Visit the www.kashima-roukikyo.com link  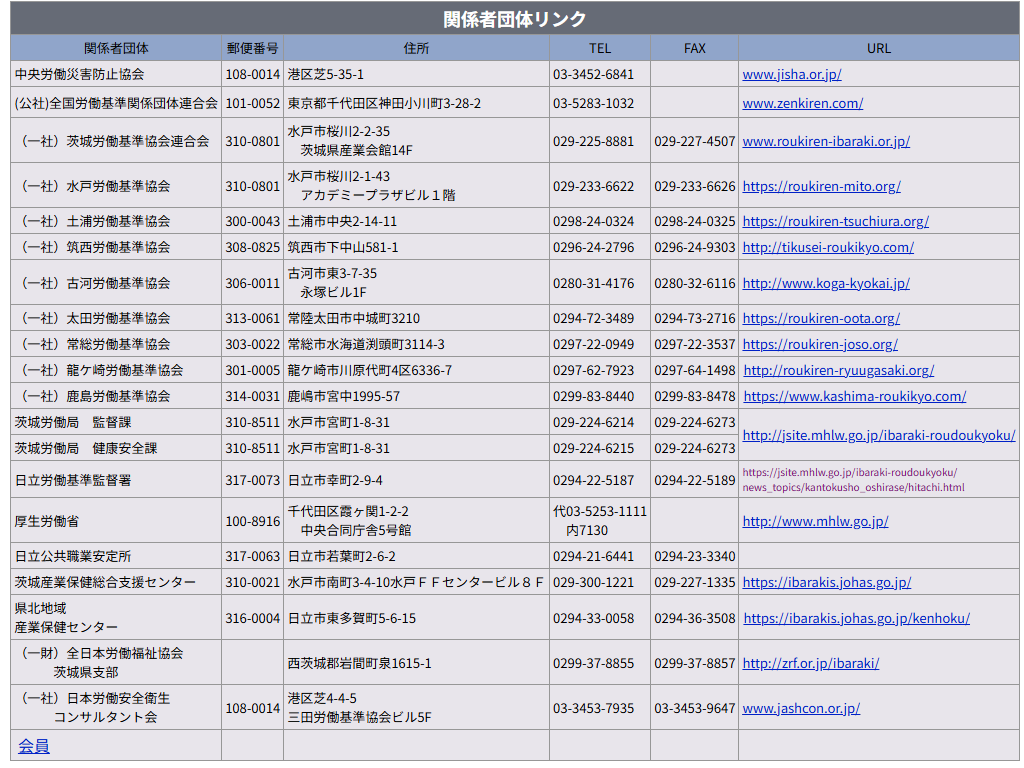(x=854, y=396)
